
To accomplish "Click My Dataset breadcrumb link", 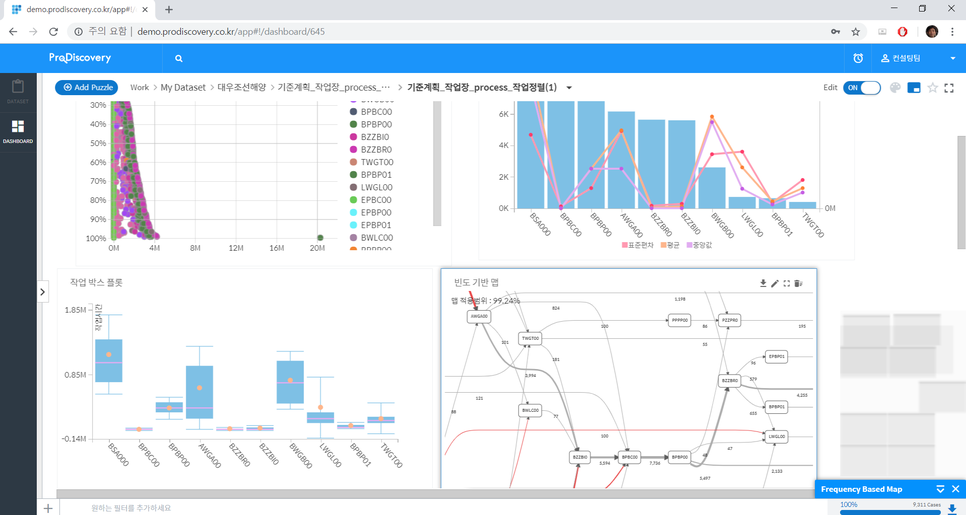I will coord(184,88).
